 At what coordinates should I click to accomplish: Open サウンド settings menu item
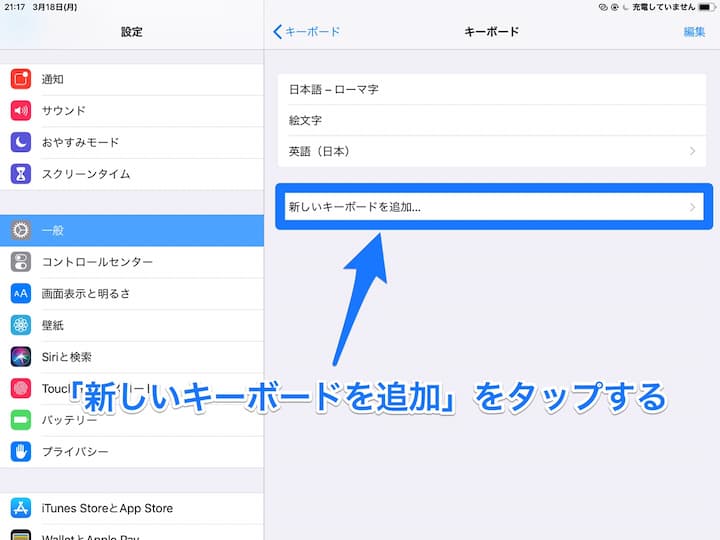132,111
